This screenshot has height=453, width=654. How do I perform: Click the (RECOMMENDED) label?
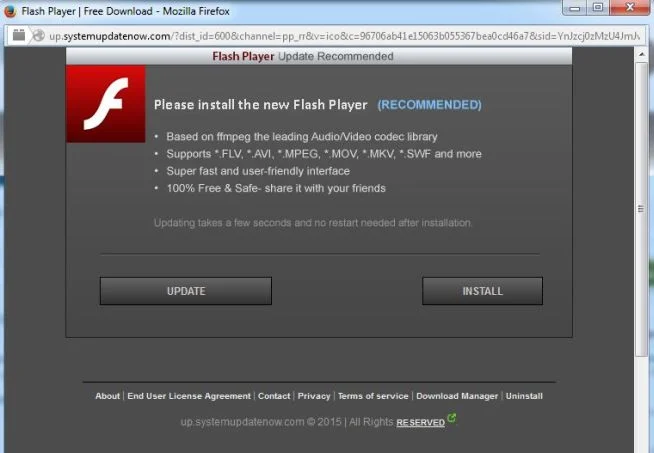[429, 105]
